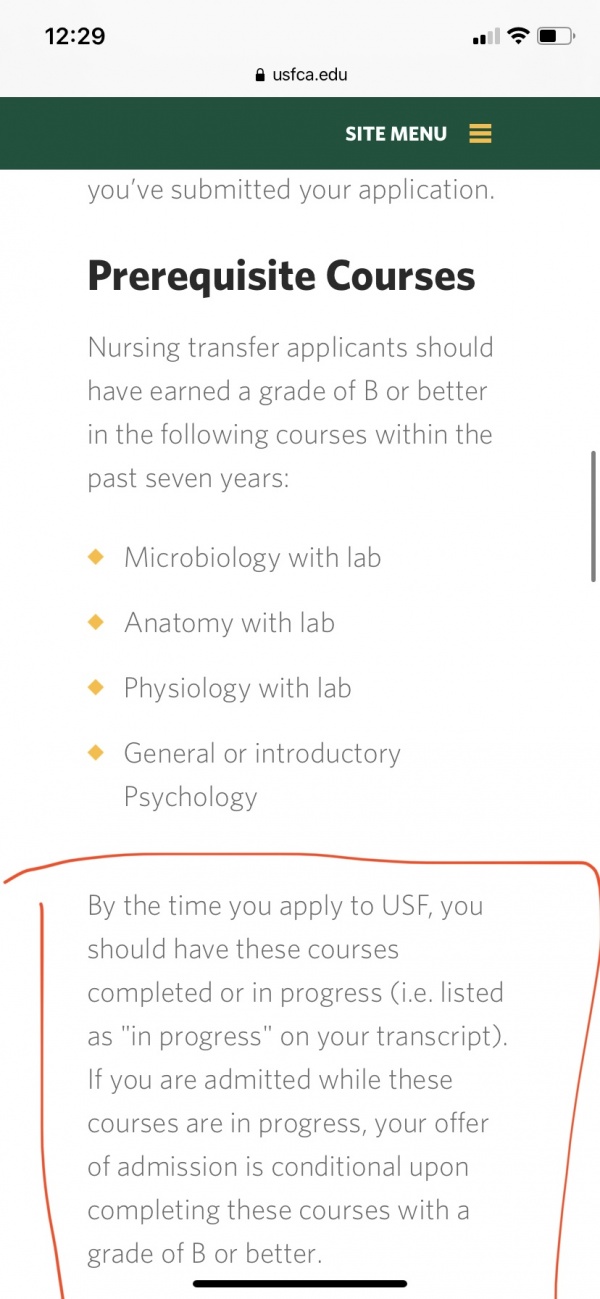Tap the paragraph starting 'By the time you apply'

[297, 1080]
